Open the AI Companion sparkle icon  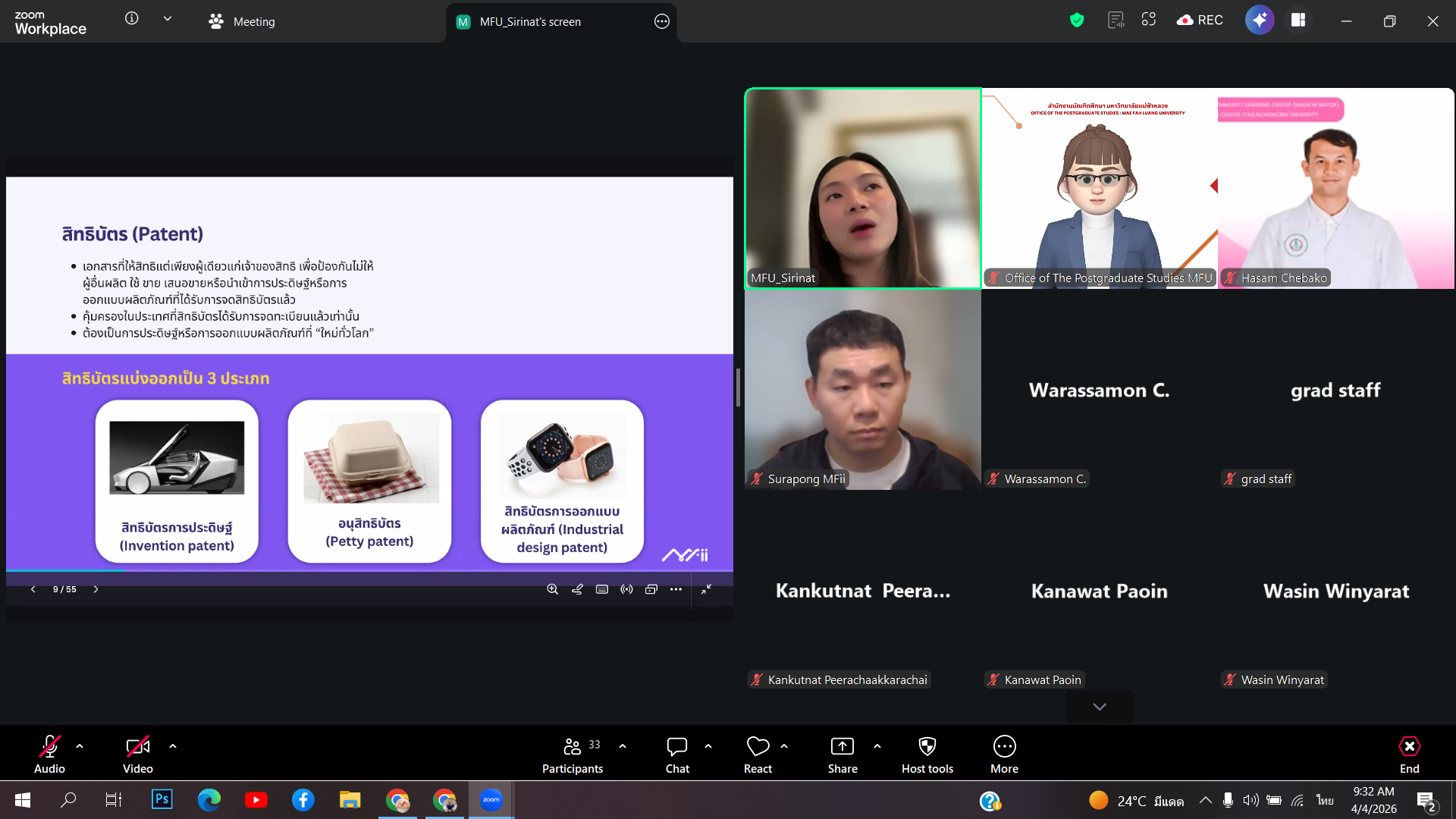click(1259, 20)
